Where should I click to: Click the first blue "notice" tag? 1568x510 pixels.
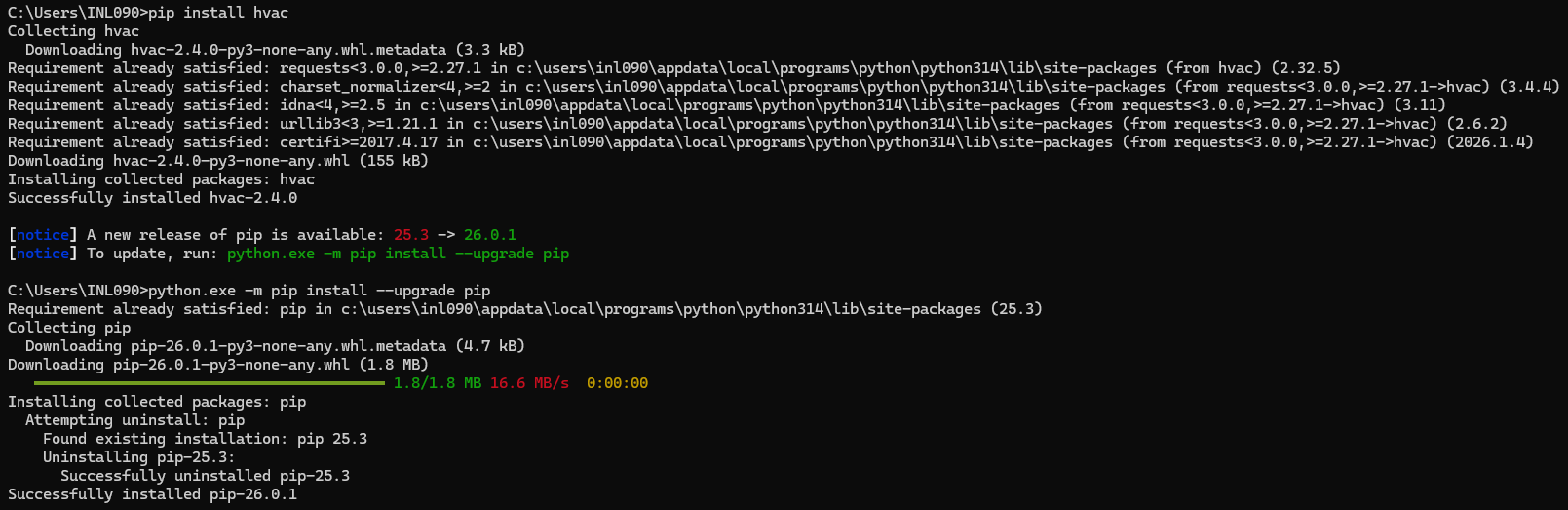pyautogui.click(x=42, y=235)
